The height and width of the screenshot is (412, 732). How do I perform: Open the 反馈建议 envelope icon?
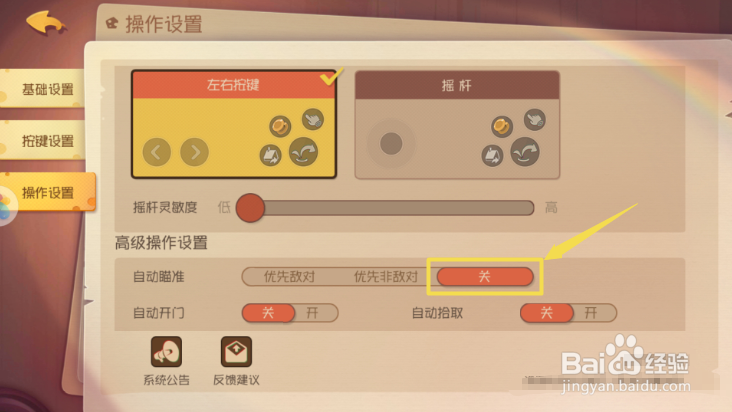236,352
